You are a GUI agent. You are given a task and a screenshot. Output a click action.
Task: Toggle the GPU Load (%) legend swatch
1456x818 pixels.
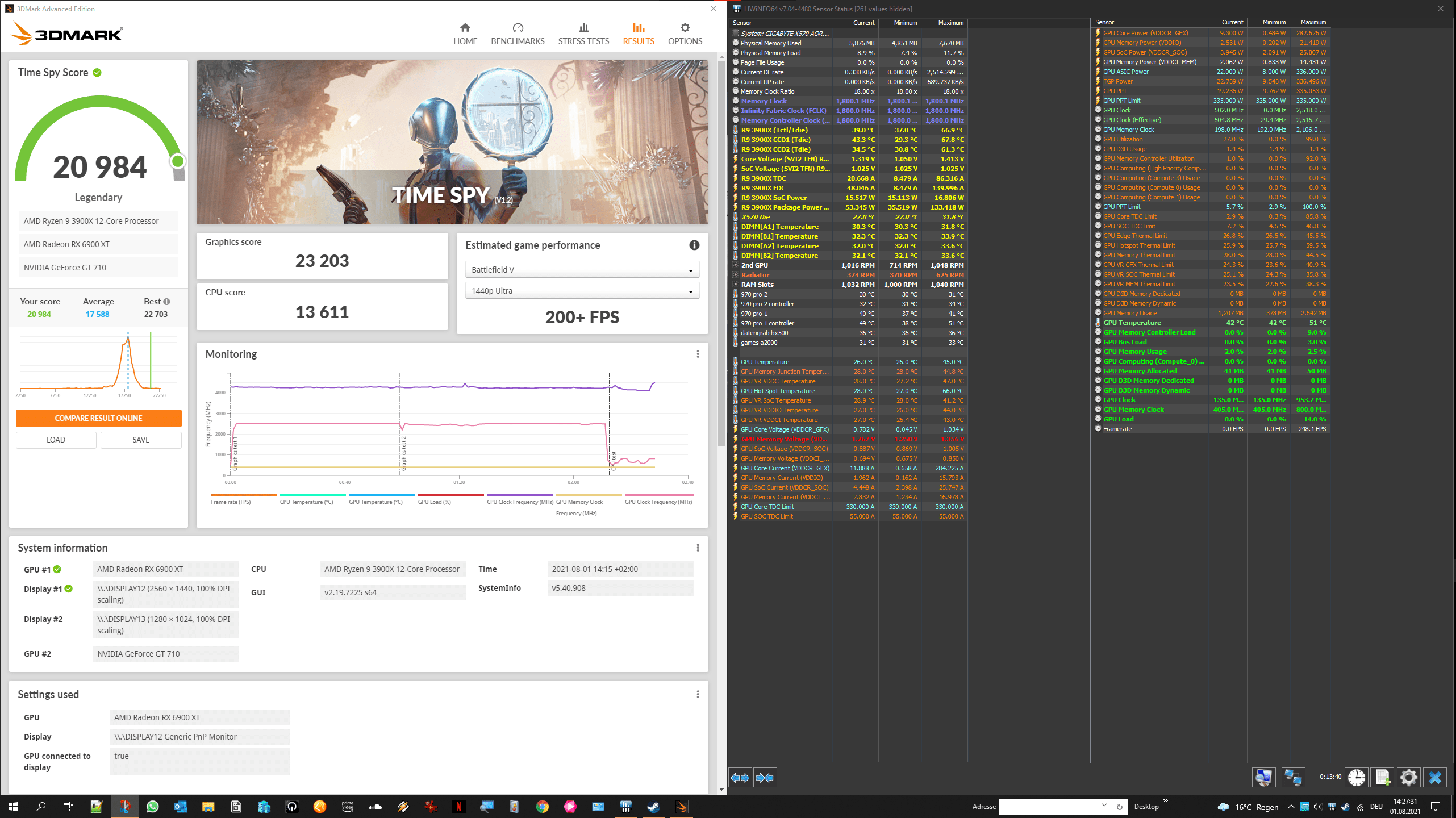tap(451, 495)
